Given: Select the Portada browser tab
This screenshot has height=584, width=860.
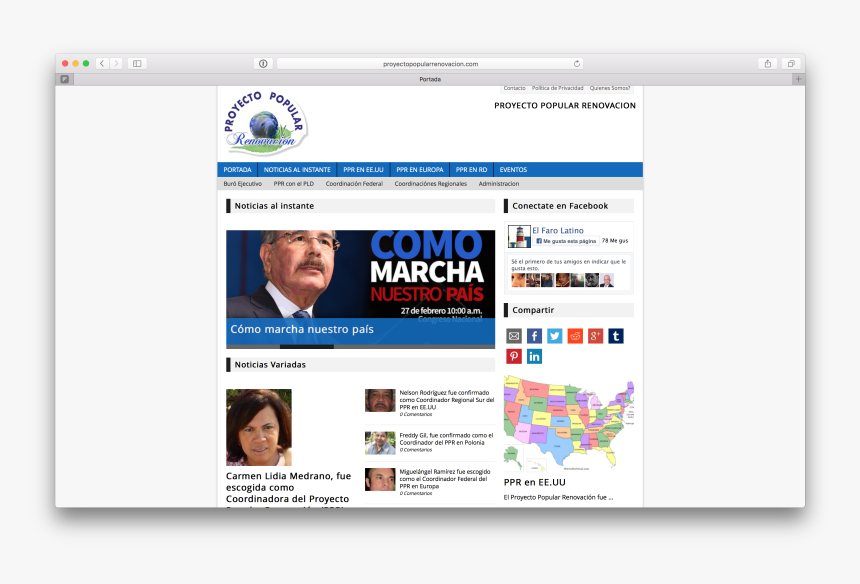Looking at the screenshot, I should click(430, 79).
